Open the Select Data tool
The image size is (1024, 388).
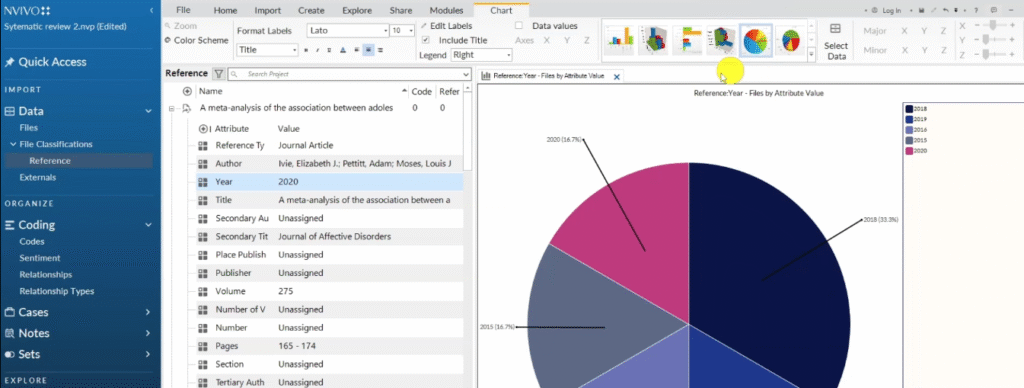[x=836, y=41]
